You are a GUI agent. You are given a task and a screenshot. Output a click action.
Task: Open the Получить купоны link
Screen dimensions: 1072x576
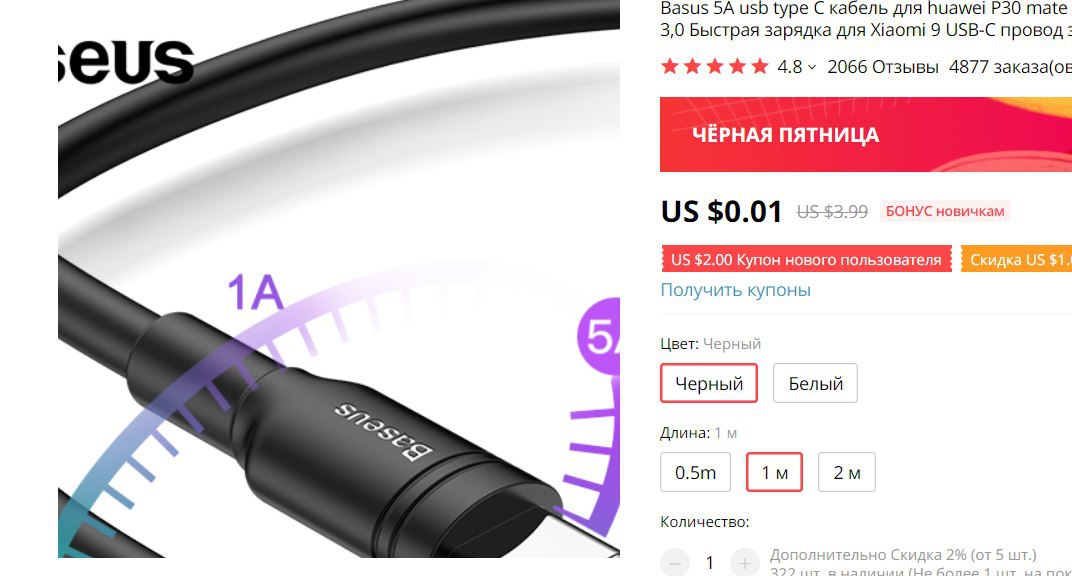[735, 290]
